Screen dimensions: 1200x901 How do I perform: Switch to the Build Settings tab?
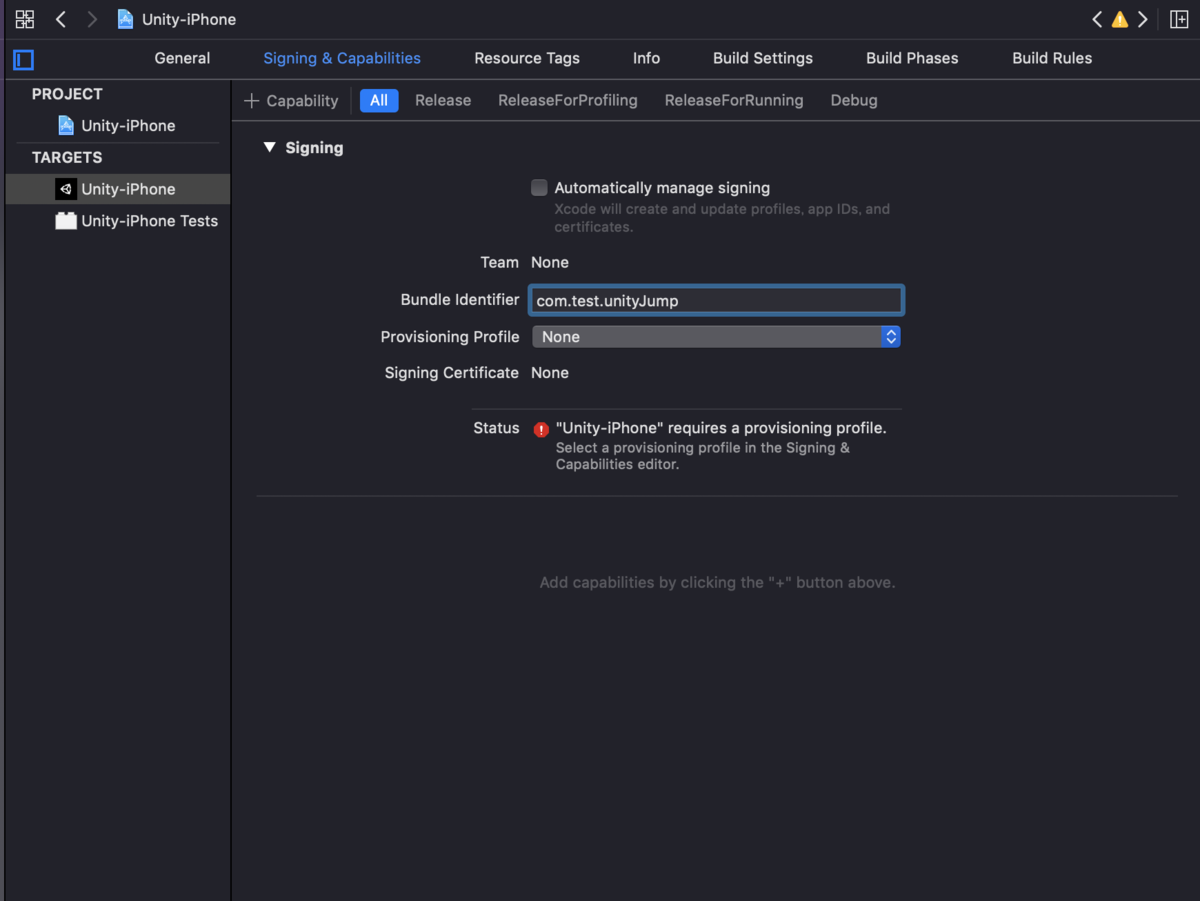point(762,58)
